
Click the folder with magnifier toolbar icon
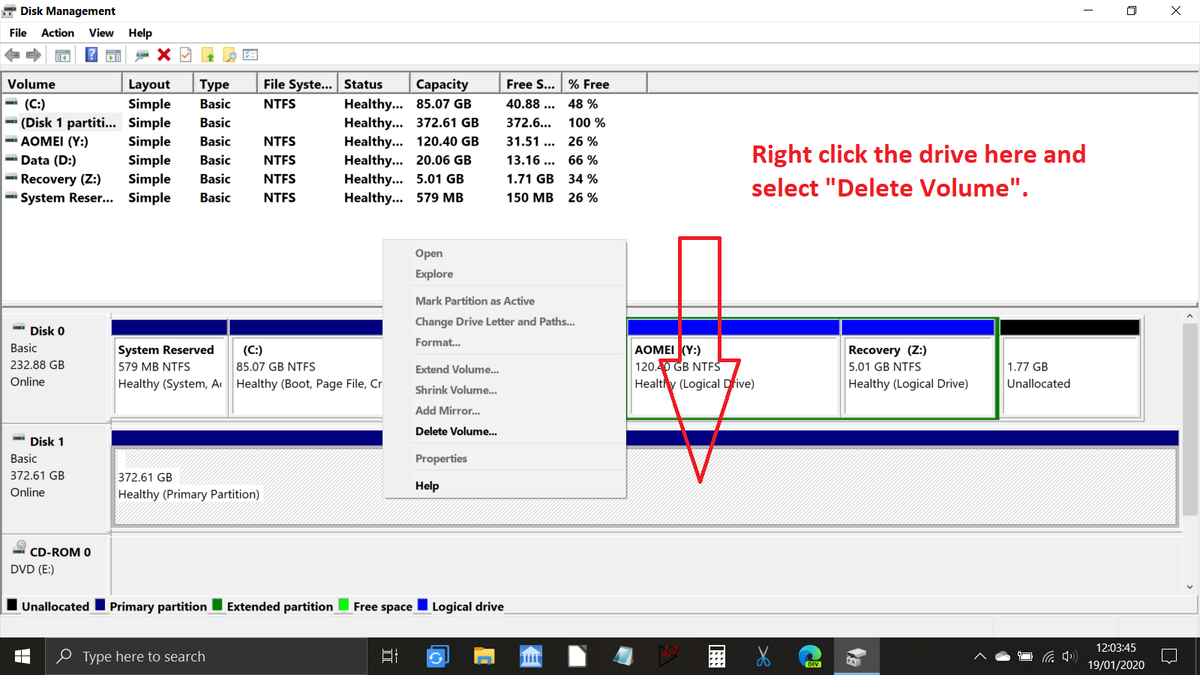(229, 55)
